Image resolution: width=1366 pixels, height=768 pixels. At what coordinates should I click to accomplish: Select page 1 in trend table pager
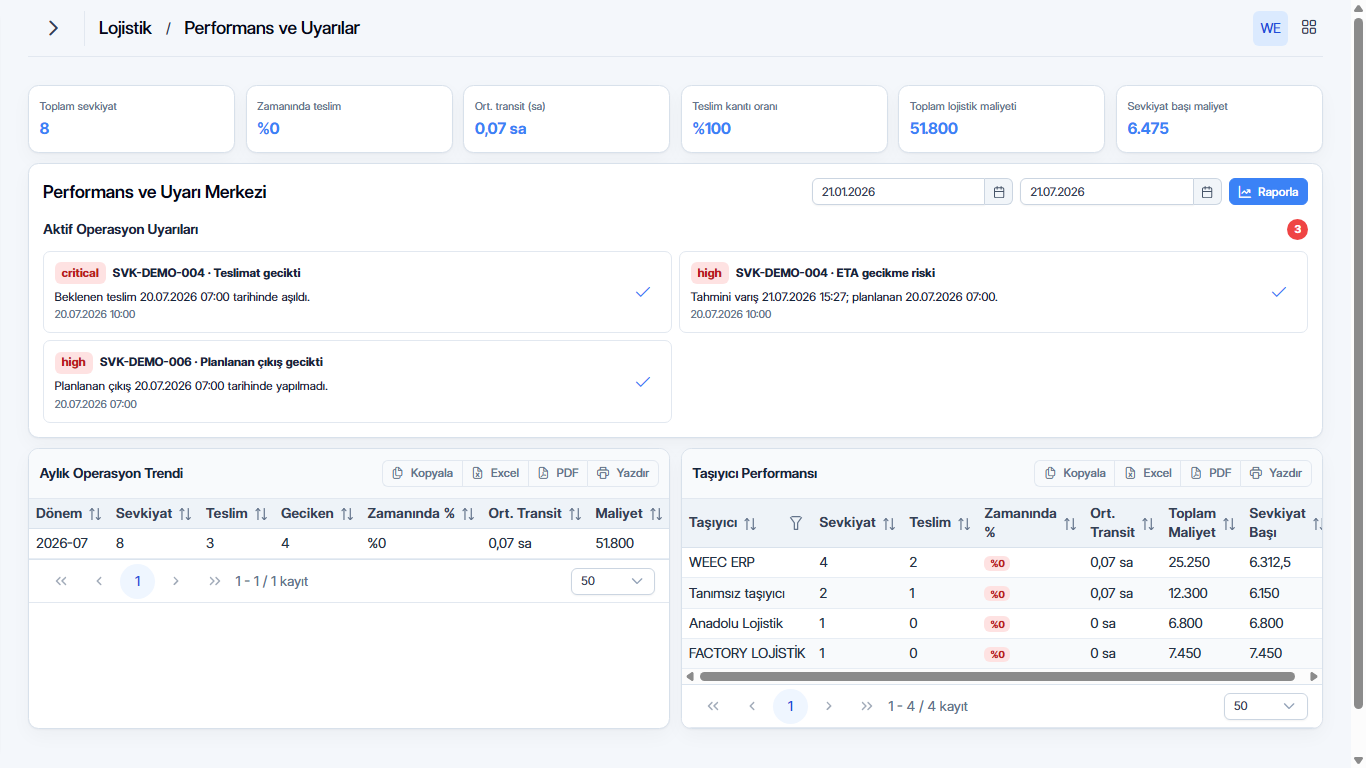(137, 581)
